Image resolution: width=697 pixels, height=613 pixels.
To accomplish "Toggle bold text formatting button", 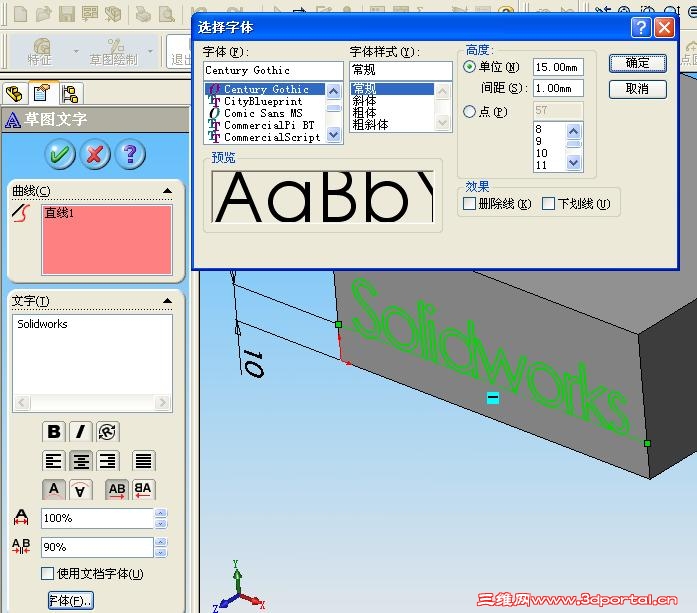I will click(x=54, y=431).
